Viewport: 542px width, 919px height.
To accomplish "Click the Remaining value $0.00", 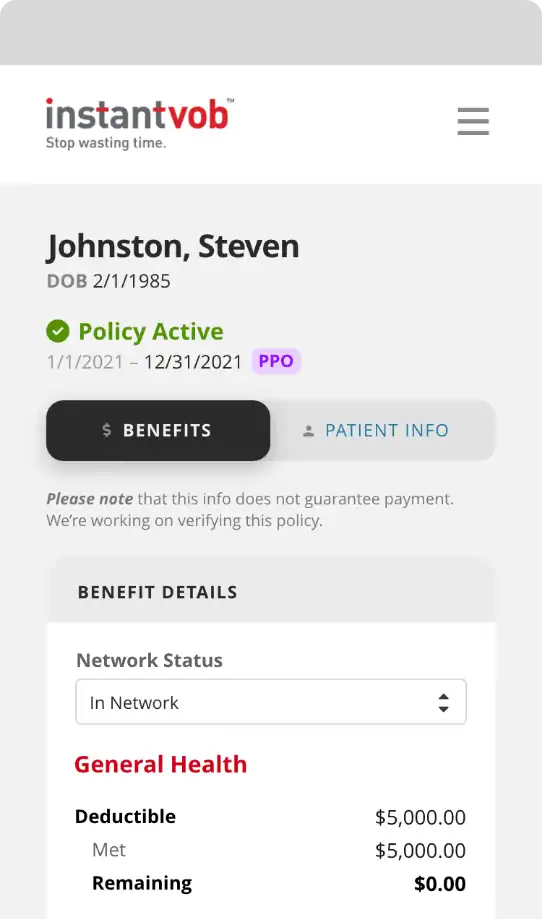I will point(440,884).
